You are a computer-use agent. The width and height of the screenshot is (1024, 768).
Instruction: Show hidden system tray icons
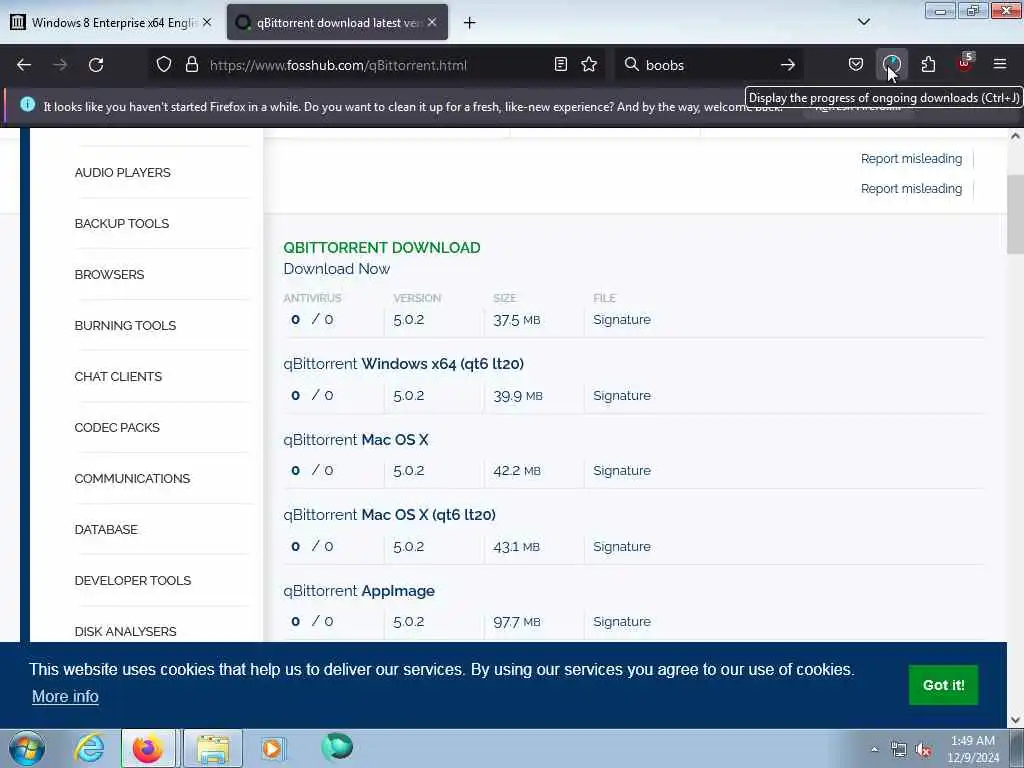tap(874, 749)
